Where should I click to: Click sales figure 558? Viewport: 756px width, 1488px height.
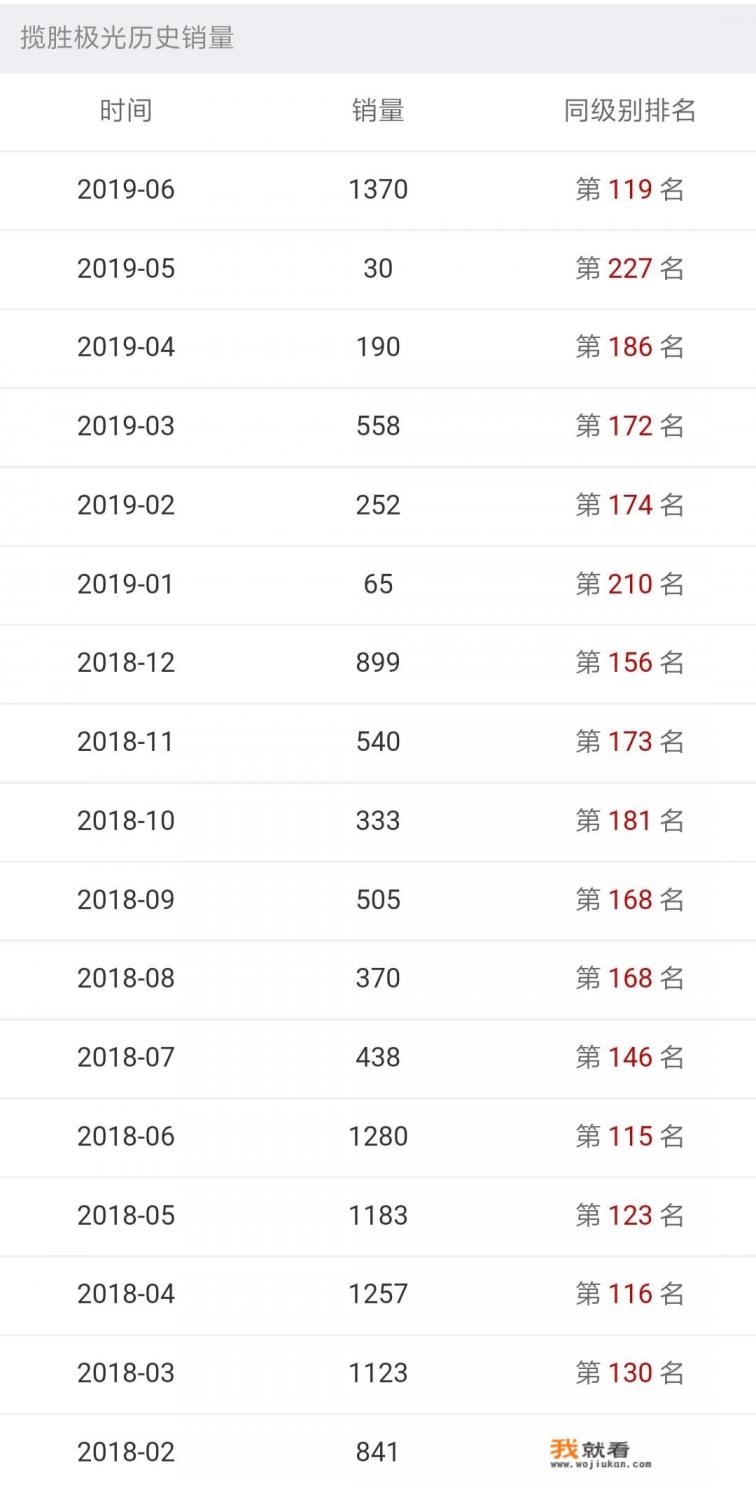point(378,426)
